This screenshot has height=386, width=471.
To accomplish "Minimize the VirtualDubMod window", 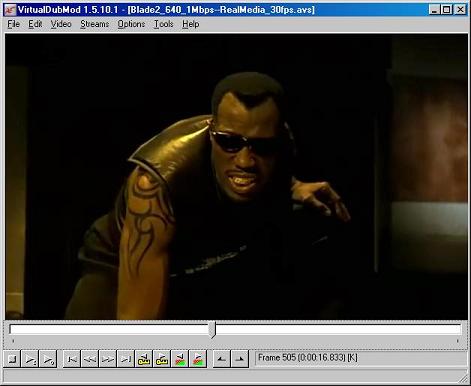I will coord(434,10).
